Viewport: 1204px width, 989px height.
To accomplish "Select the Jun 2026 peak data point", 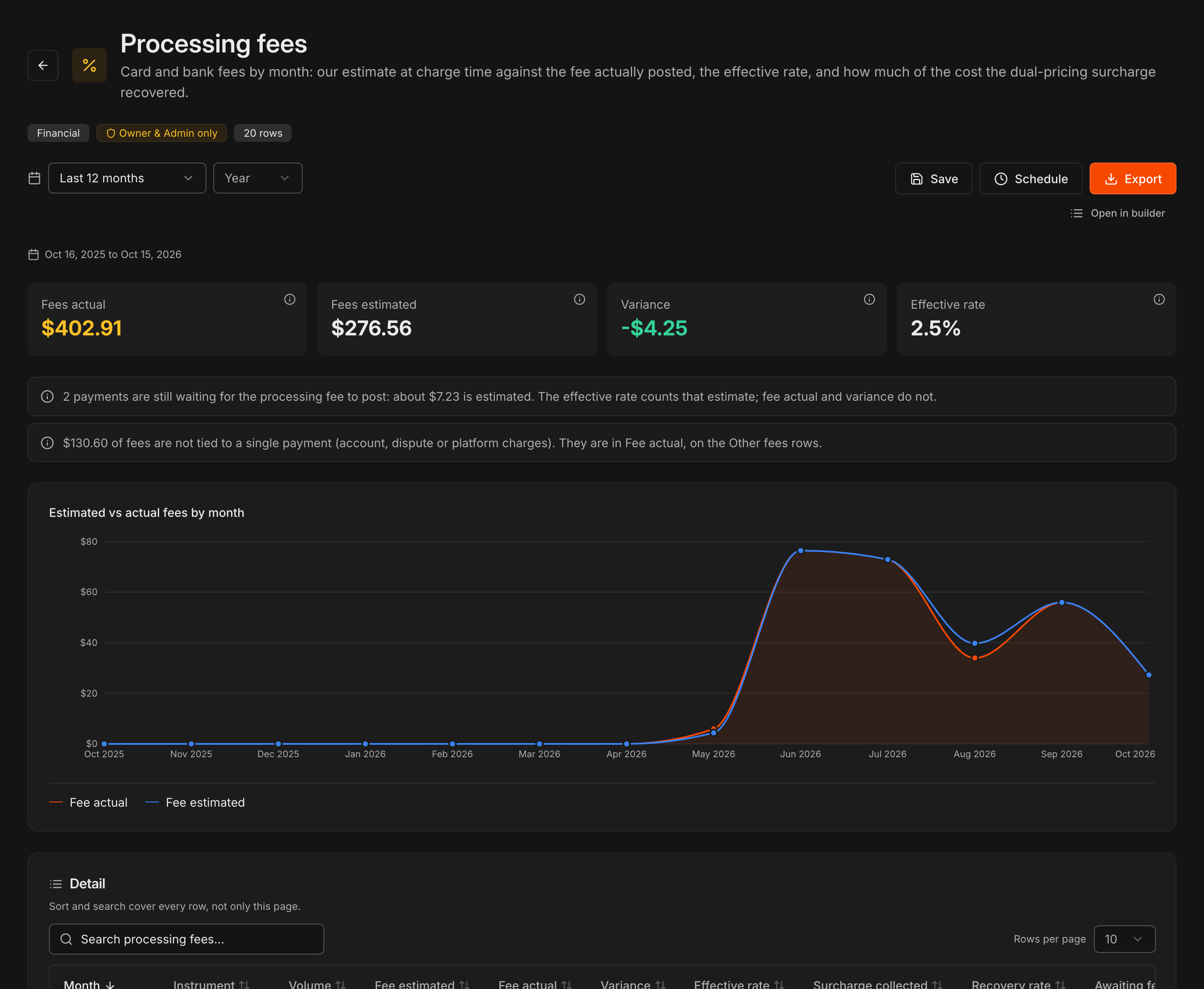I will 800,551.
